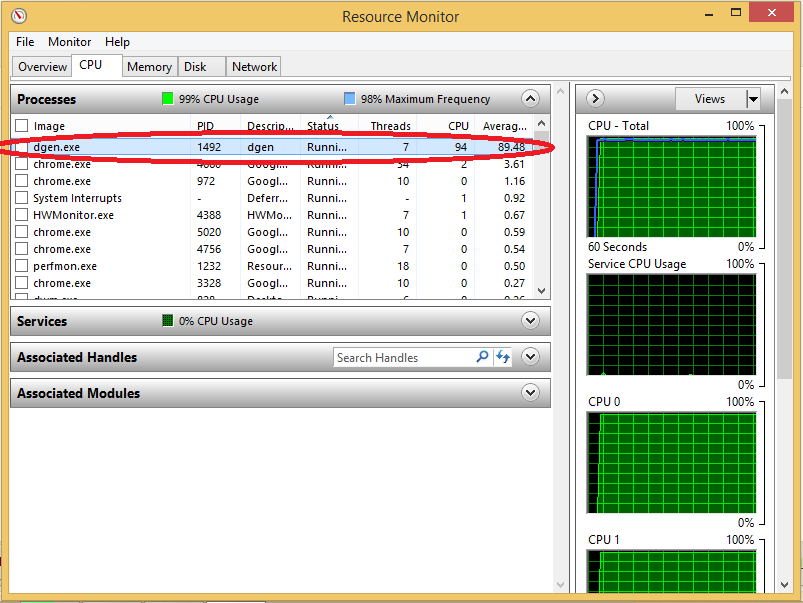
Task: Check the perfmon.exe checkbox
Action: coord(22,266)
